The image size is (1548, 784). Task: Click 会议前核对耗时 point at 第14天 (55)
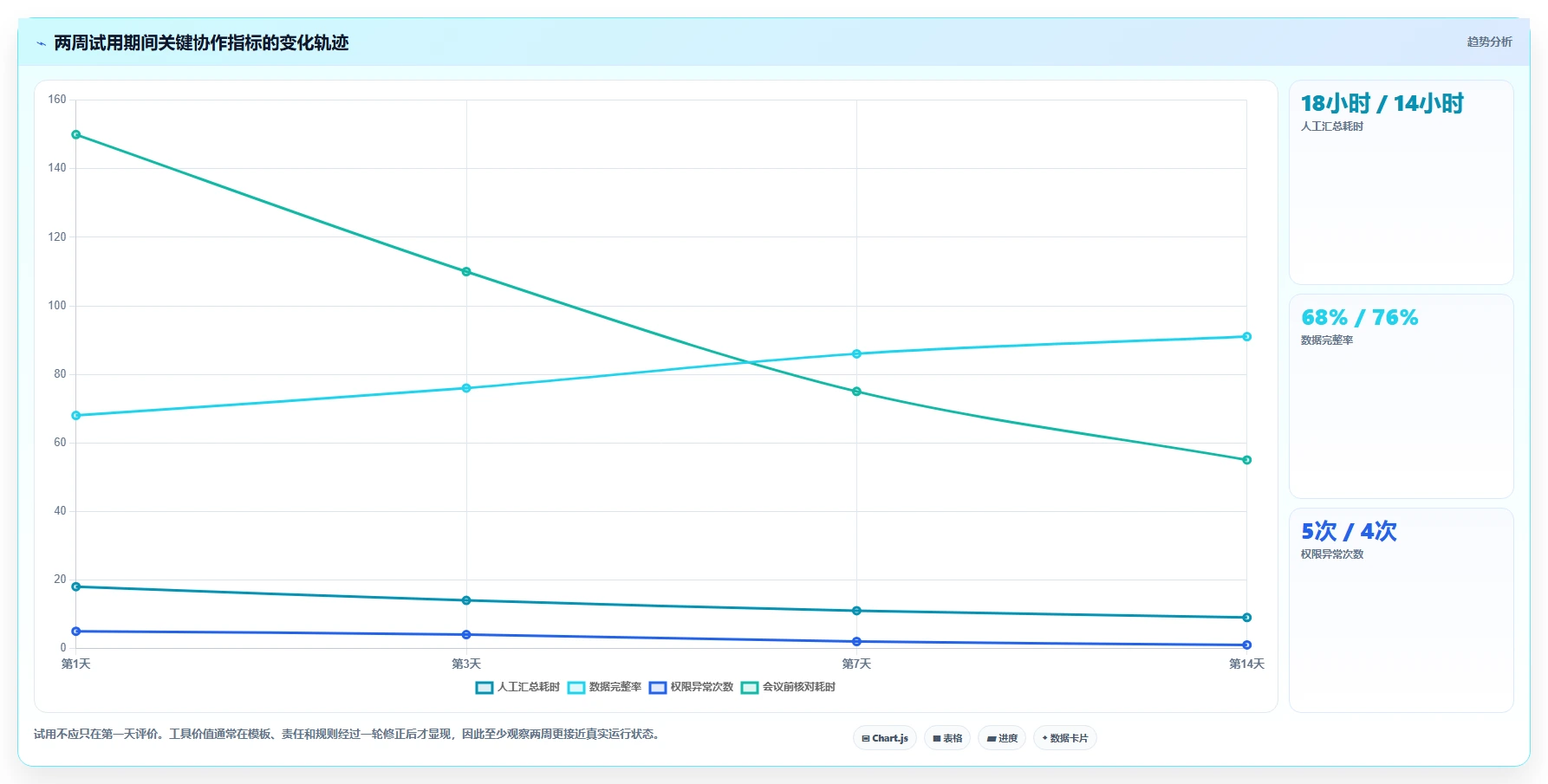(x=1246, y=460)
